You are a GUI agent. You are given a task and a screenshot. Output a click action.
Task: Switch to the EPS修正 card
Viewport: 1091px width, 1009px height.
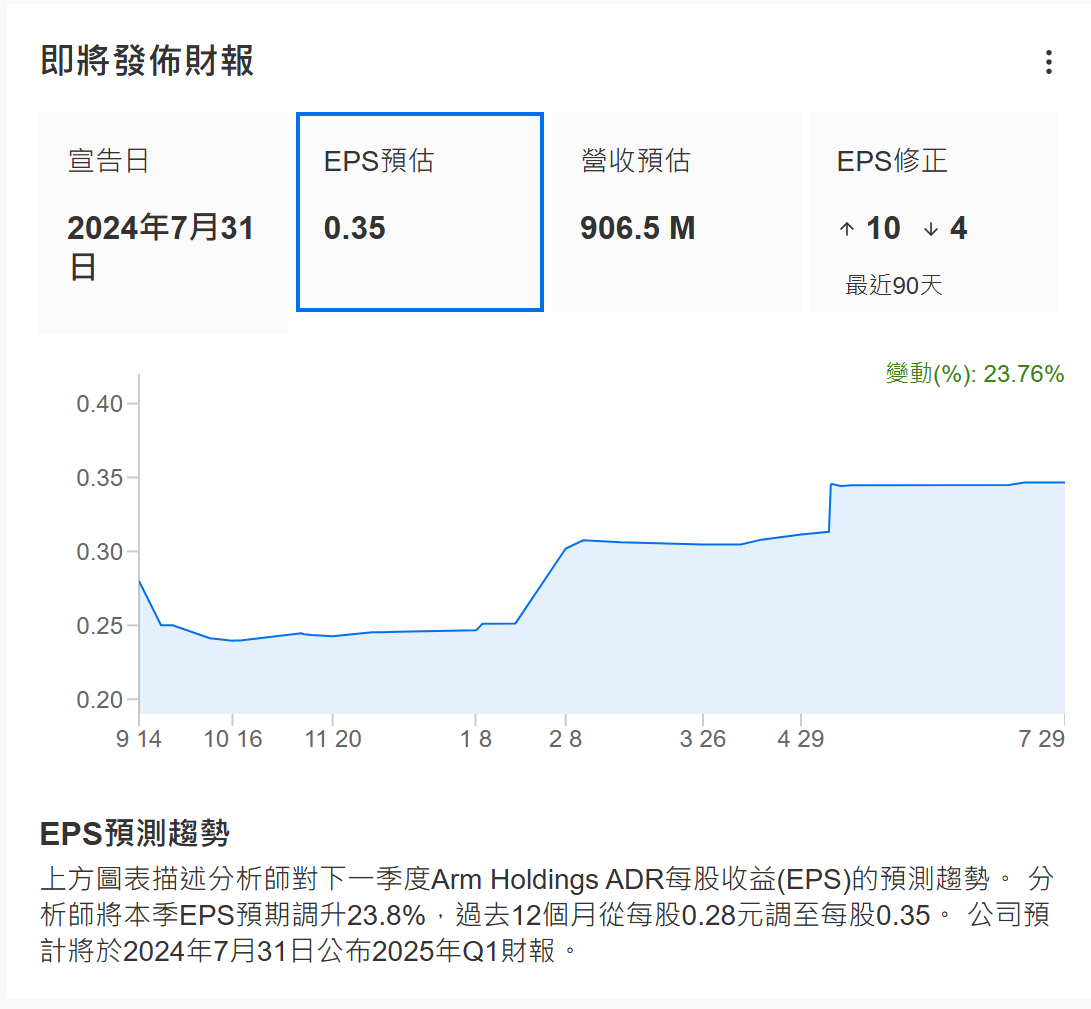(932, 211)
